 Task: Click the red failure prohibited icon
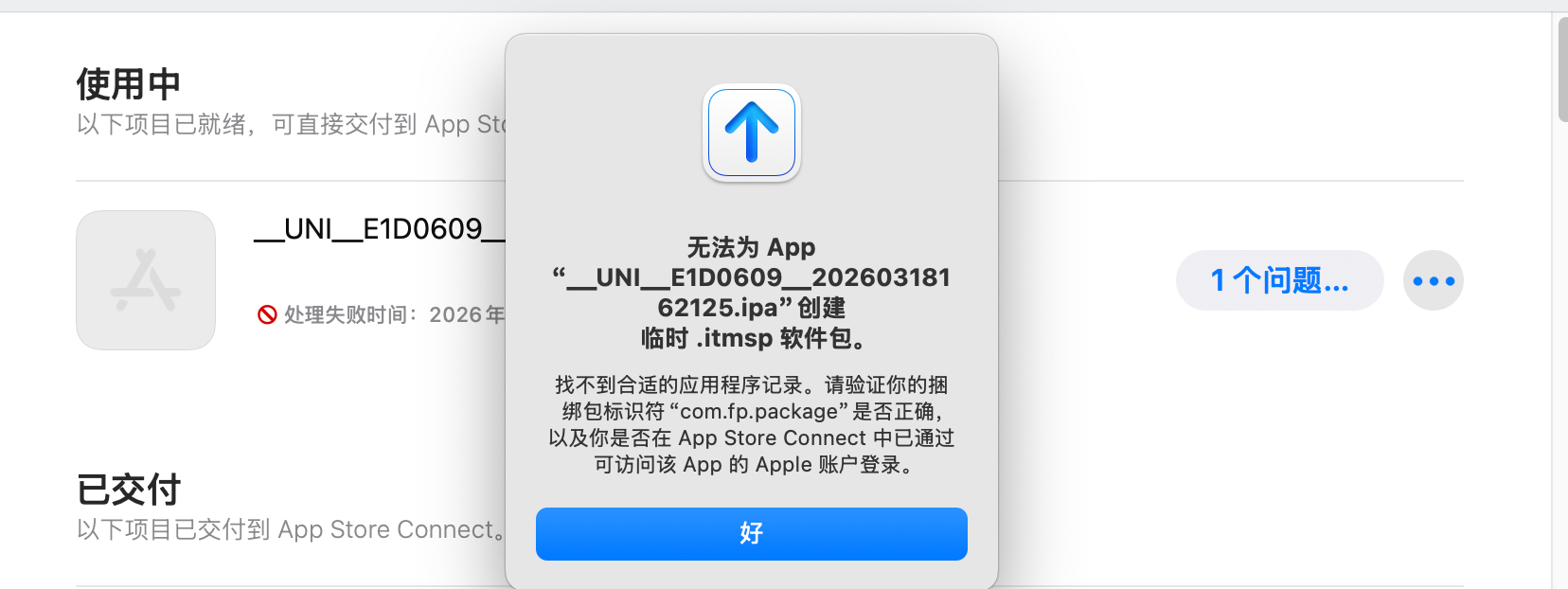[x=267, y=314]
